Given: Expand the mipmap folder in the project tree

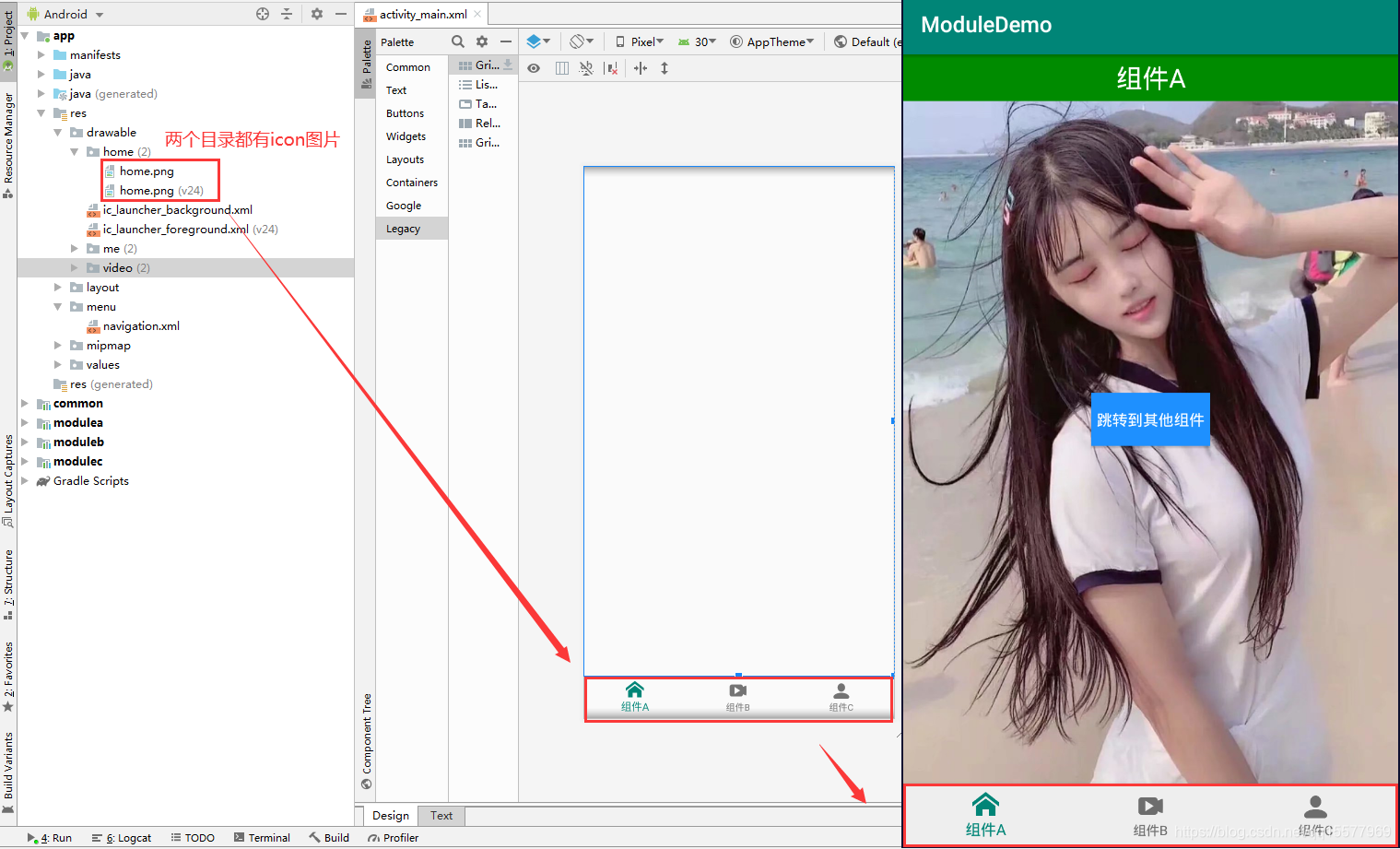Looking at the screenshot, I should tap(58, 345).
